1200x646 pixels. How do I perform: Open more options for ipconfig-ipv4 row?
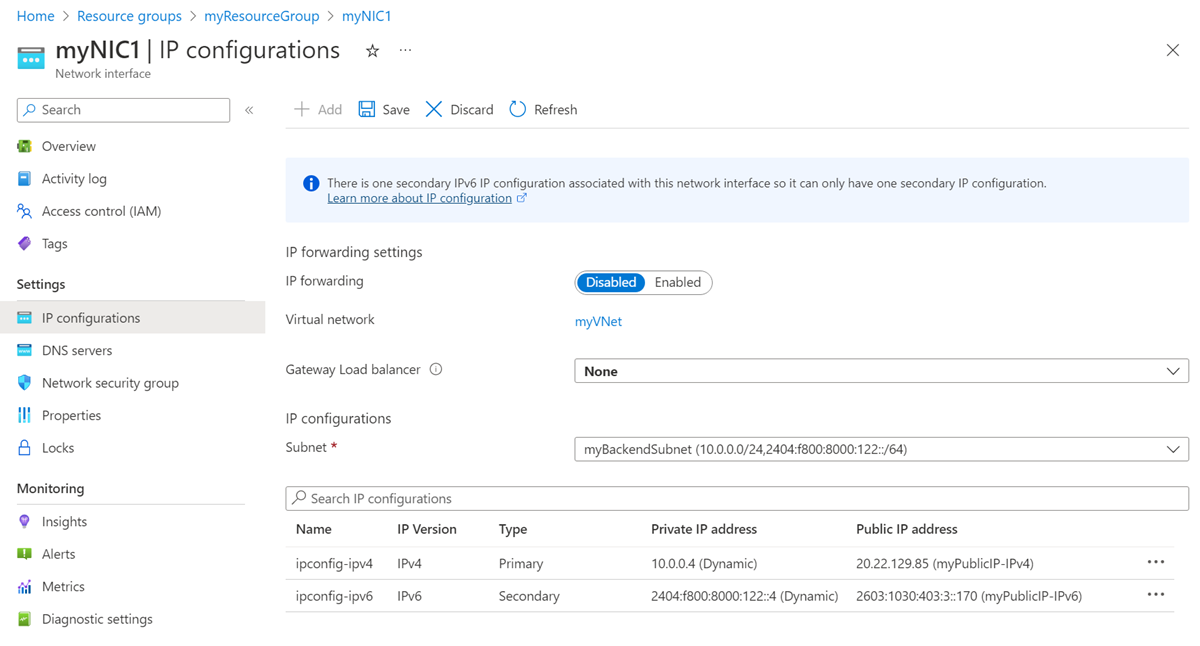[x=1155, y=563]
